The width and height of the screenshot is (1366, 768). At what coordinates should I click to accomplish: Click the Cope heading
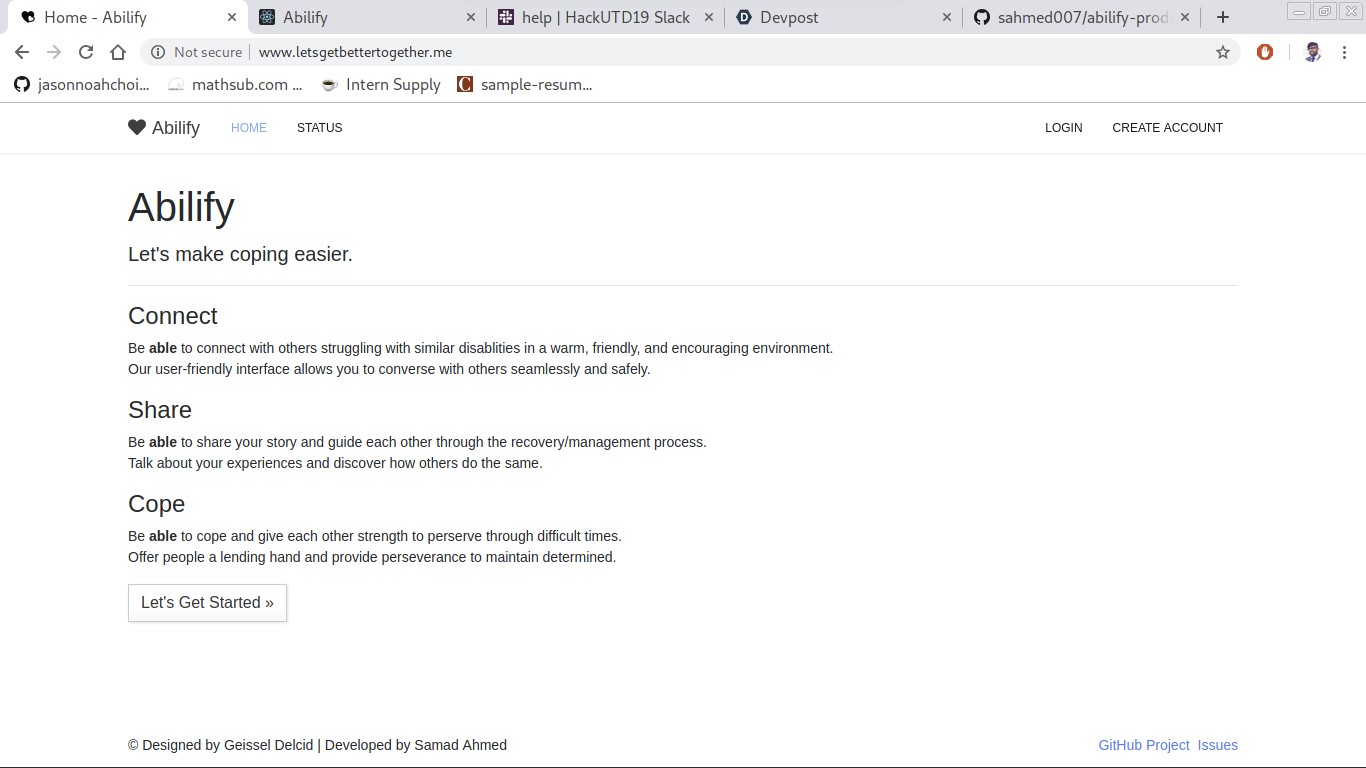(157, 504)
